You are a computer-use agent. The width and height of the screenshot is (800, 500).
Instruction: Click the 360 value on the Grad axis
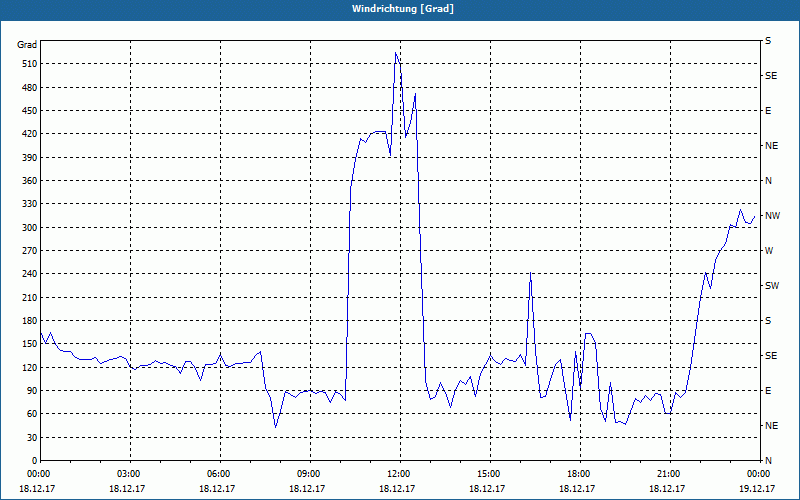30,181
